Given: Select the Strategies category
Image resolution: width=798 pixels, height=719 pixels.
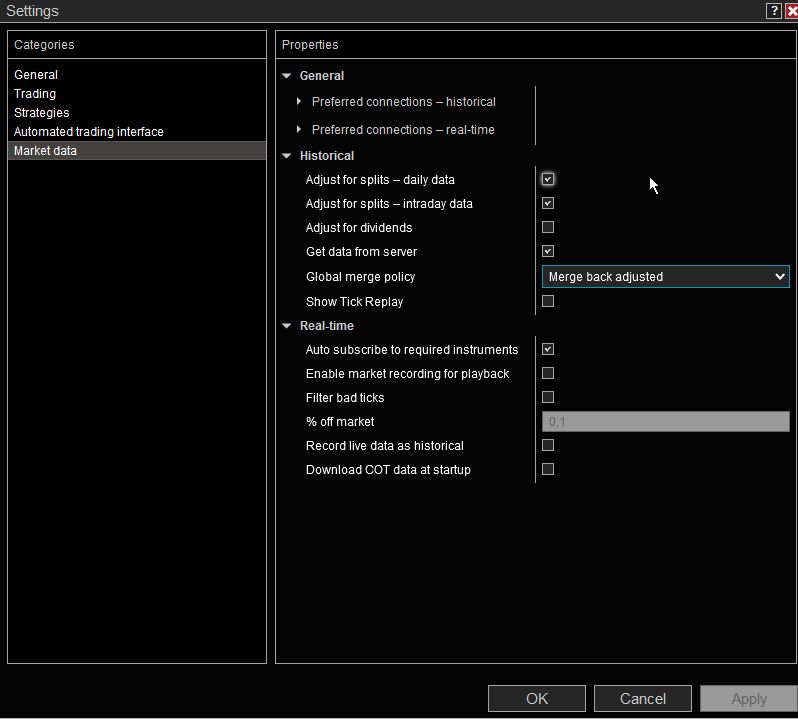Looking at the screenshot, I should tap(42, 113).
